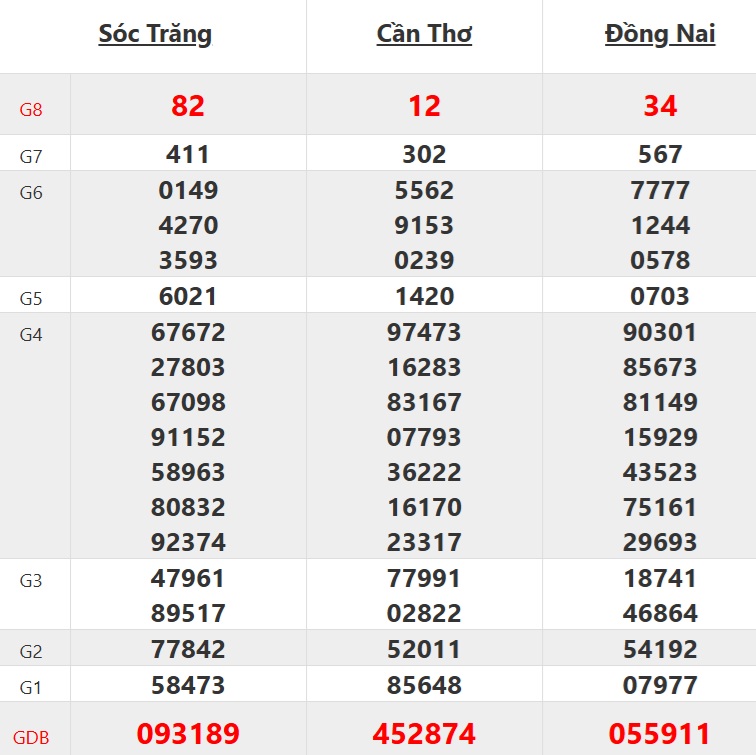Click the G1 number 85648
This screenshot has height=755, width=756.
[424, 686]
